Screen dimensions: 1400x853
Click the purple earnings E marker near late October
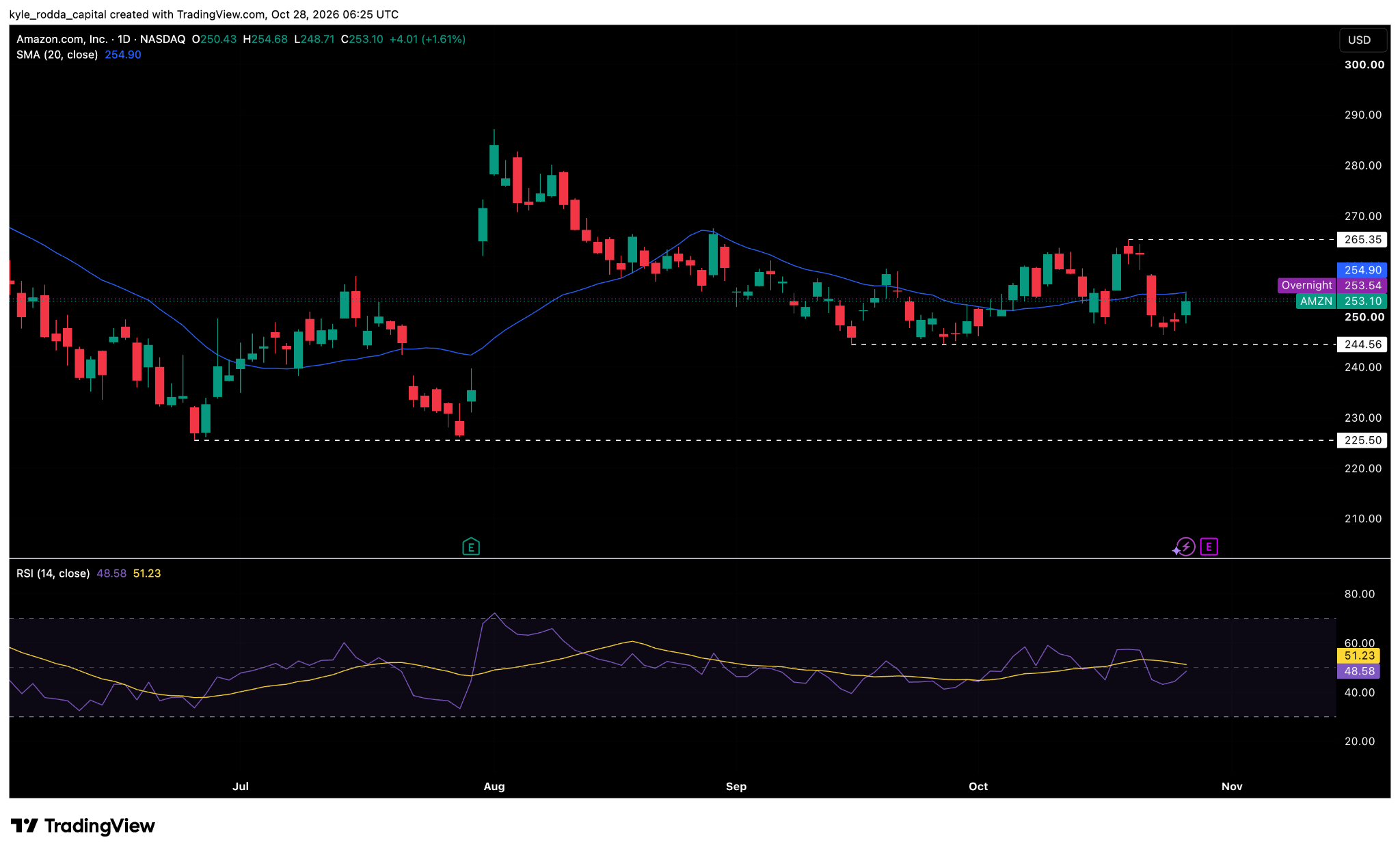tap(1209, 547)
